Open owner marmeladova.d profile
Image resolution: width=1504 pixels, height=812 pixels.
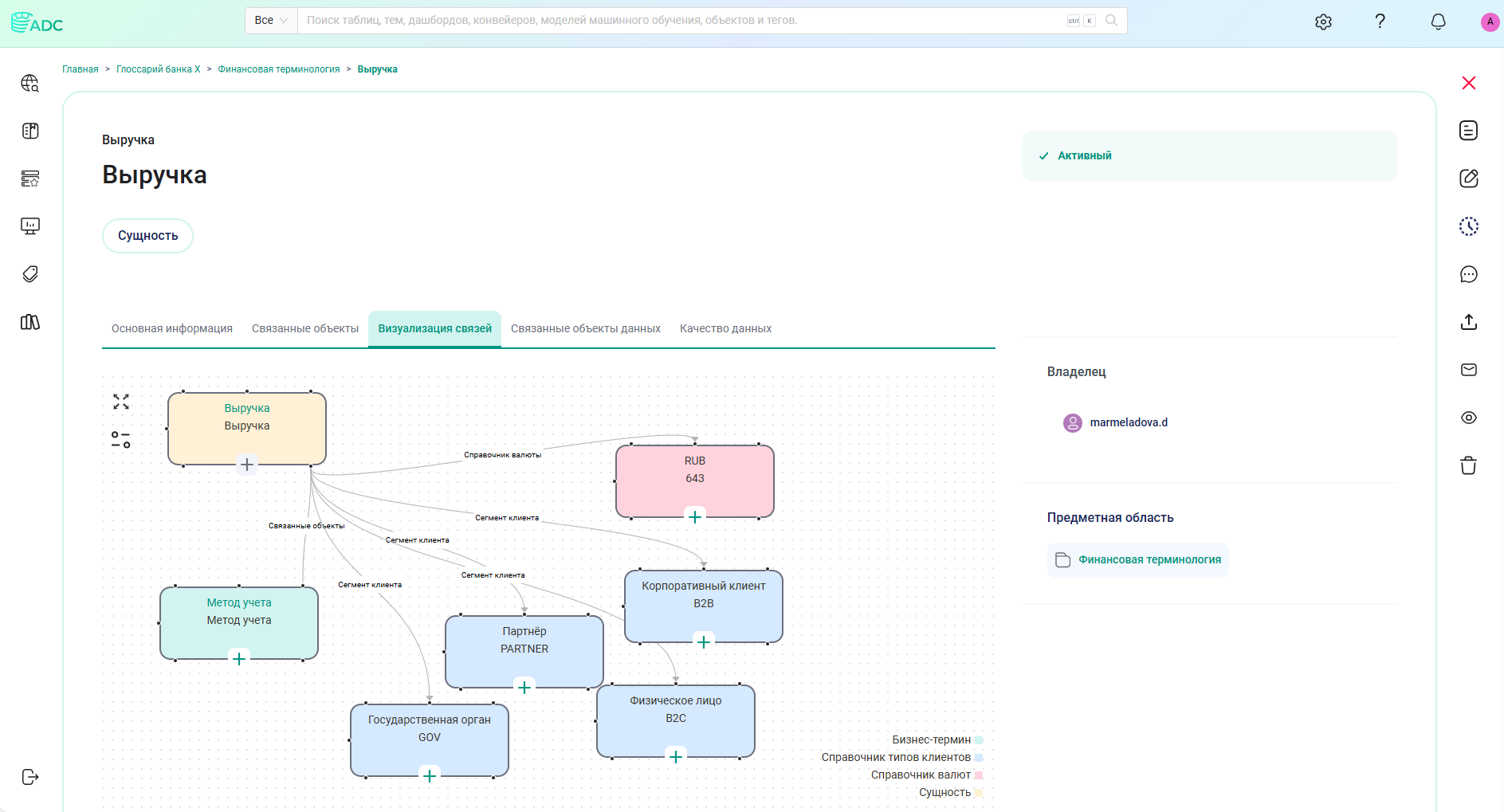1129,422
